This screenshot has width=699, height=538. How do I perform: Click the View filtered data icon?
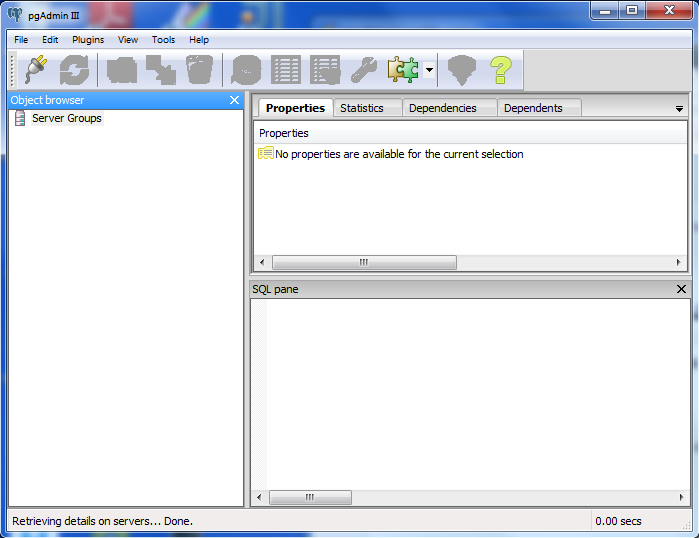325,70
